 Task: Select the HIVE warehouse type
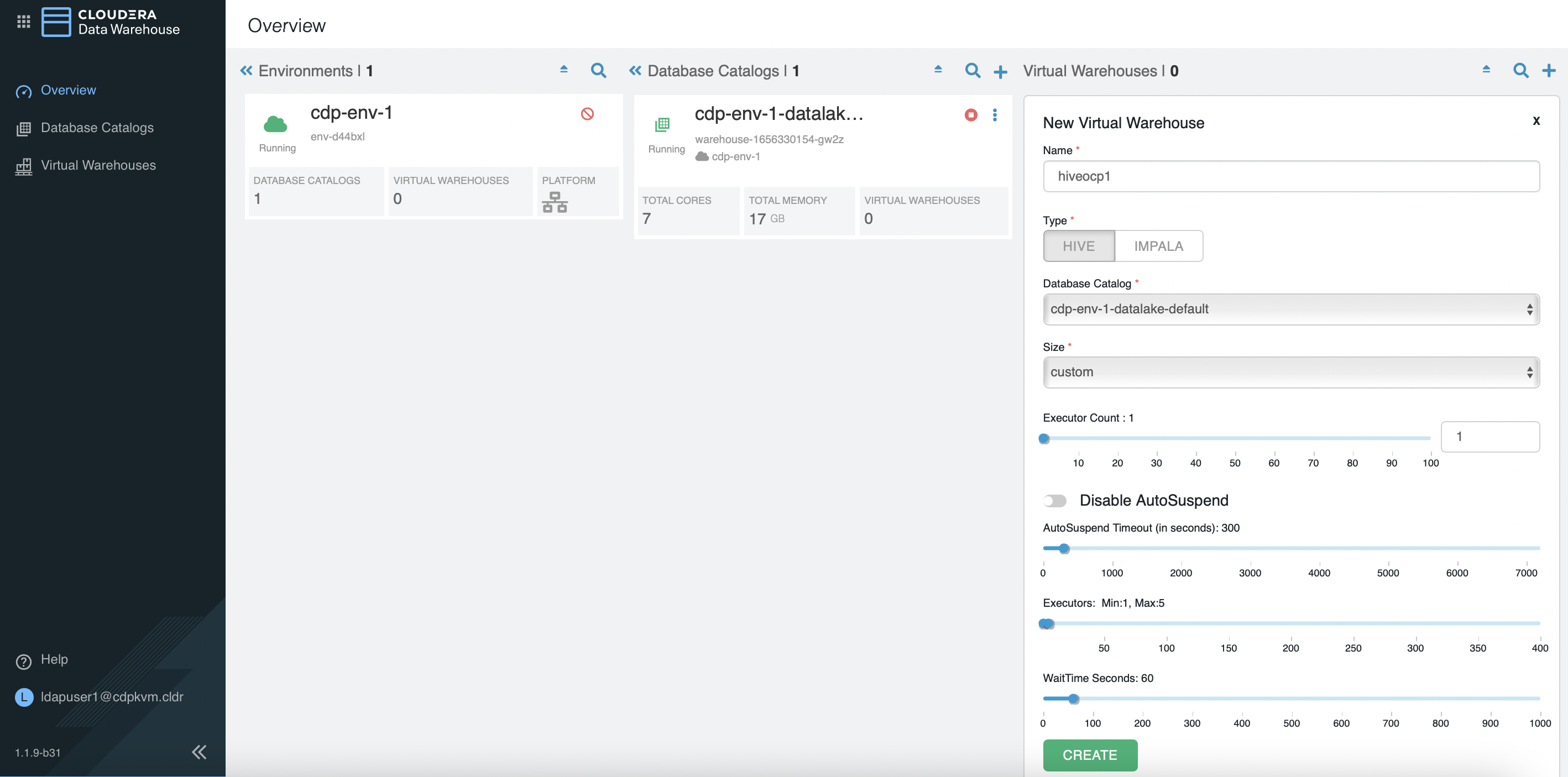pos(1078,246)
